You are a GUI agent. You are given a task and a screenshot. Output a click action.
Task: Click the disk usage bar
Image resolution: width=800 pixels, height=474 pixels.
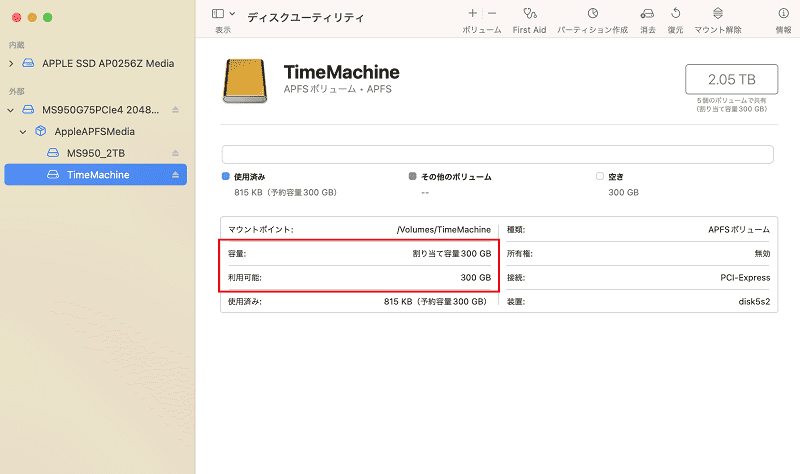(x=497, y=155)
